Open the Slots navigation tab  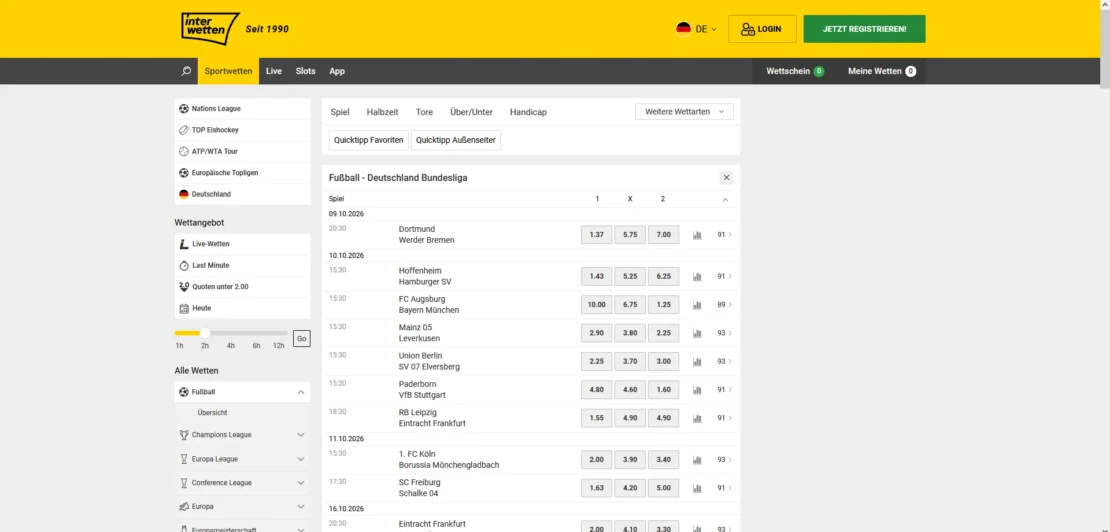tap(305, 71)
